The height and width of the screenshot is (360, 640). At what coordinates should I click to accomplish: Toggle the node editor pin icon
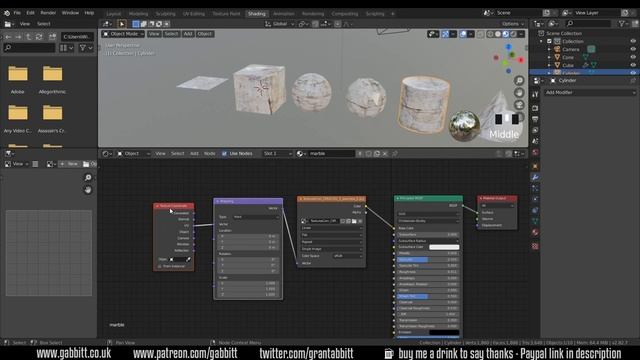pos(395,153)
